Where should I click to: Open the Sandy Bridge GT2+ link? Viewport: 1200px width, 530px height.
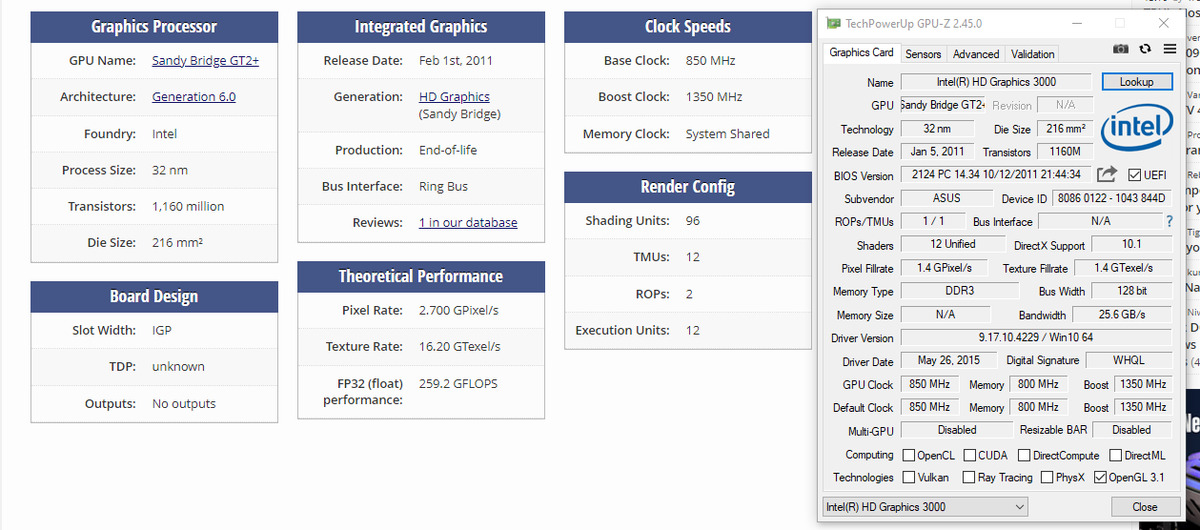[x=205, y=61]
